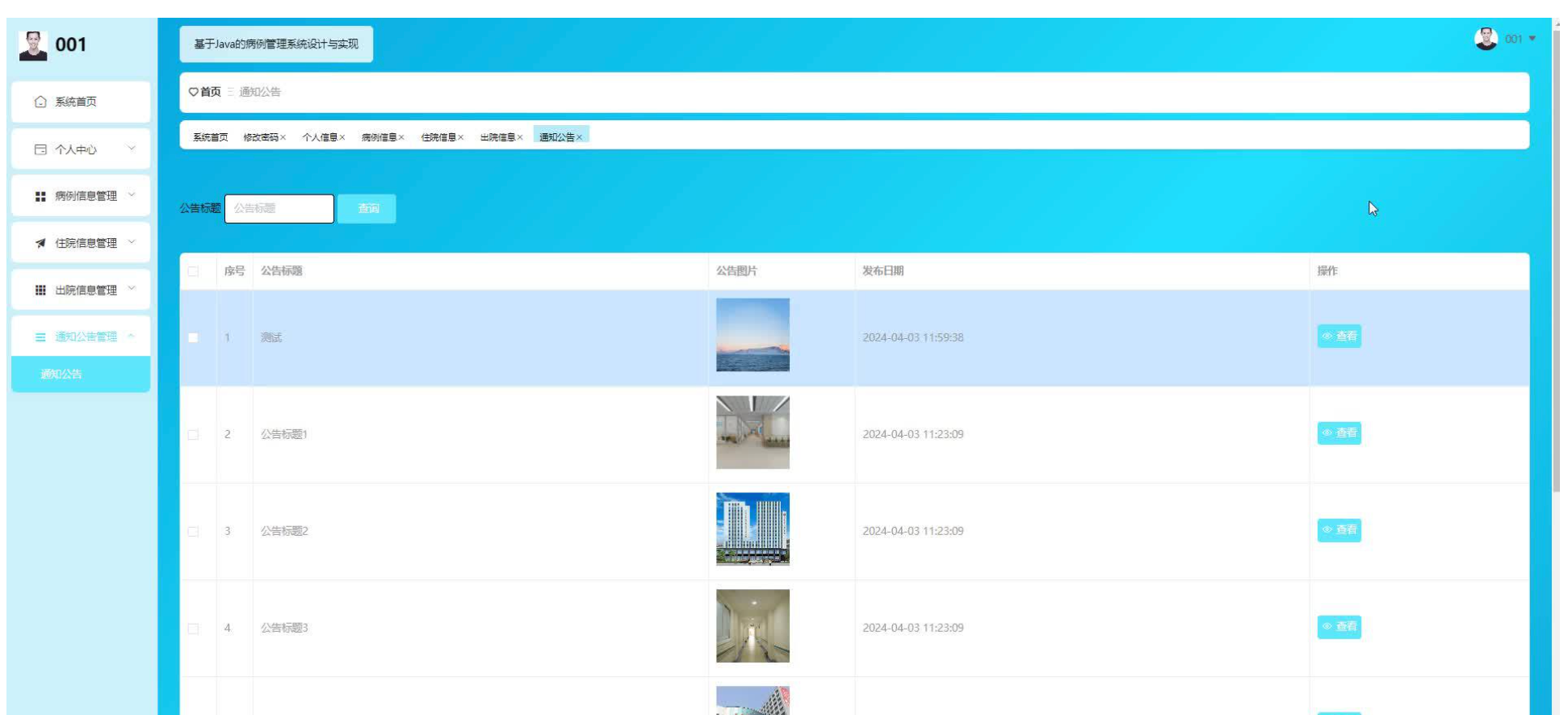Click the 查询 search button

[x=367, y=208]
